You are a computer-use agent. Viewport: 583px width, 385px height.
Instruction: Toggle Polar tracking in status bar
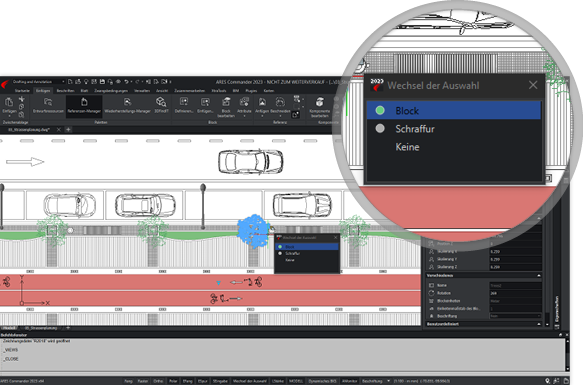tap(173, 381)
